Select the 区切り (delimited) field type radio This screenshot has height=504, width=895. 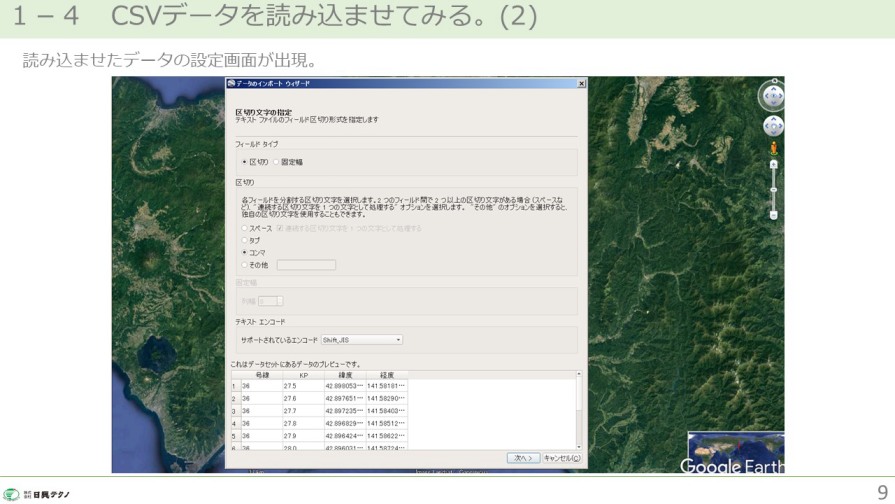244,162
